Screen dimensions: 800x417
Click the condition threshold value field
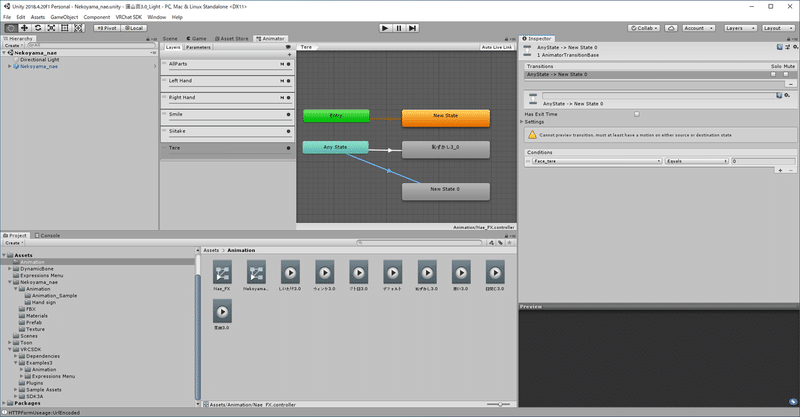click(x=763, y=161)
